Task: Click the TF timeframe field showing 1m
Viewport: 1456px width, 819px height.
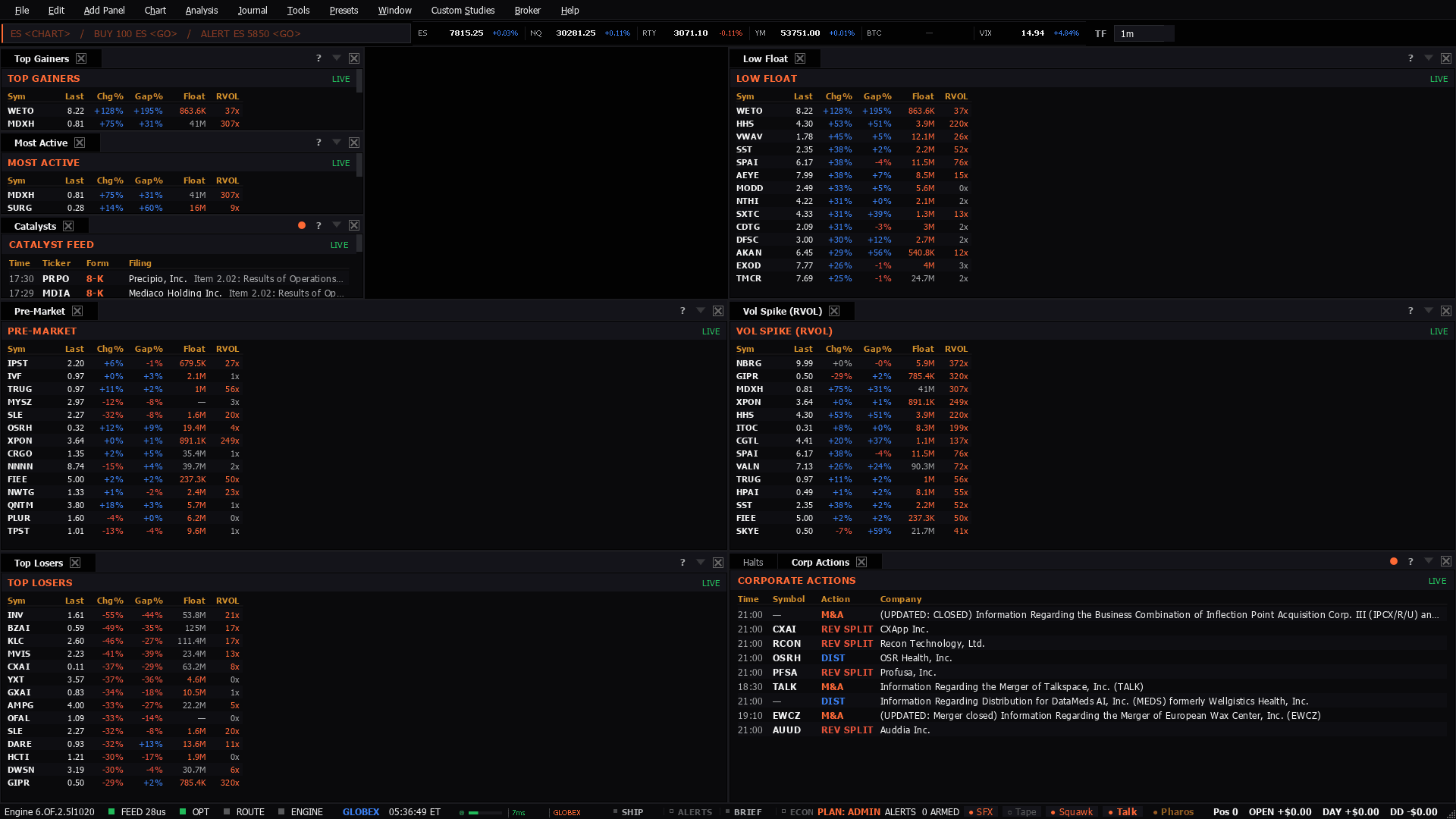Action: pyautogui.click(x=1144, y=33)
